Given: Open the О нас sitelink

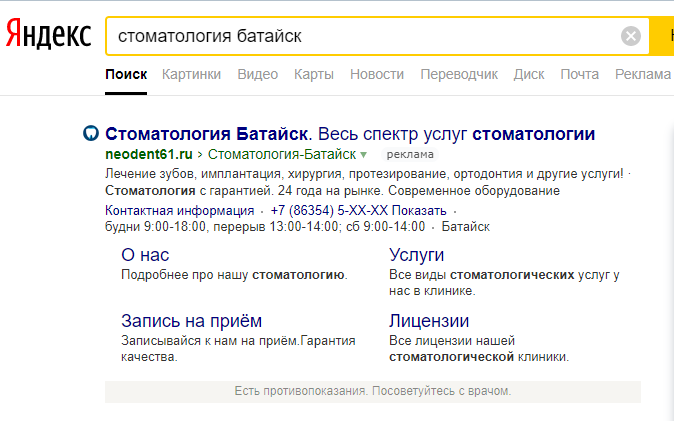Looking at the screenshot, I should [x=145, y=255].
